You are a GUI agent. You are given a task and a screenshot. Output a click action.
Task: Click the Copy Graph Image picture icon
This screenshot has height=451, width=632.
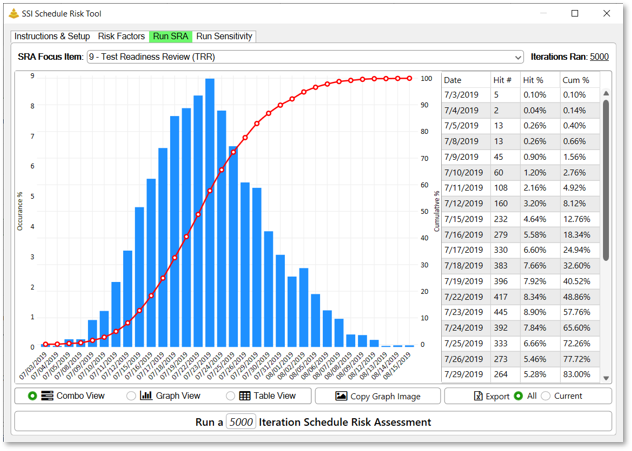pyautogui.click(x=341, y=396)
